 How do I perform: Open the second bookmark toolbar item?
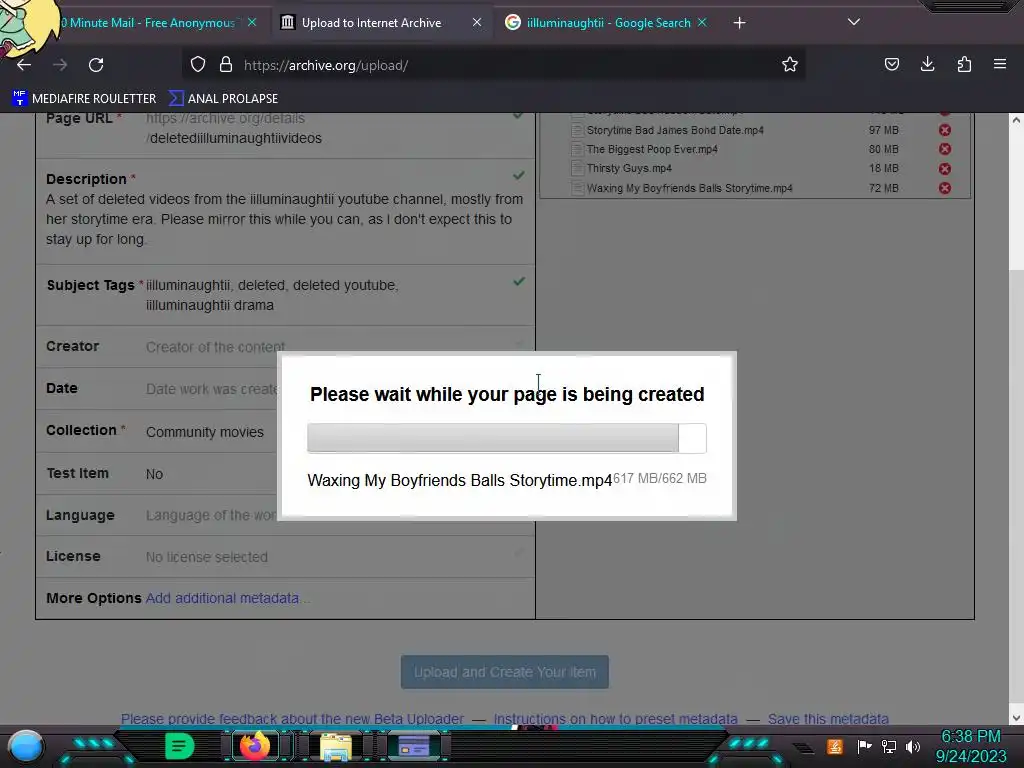coord(223,99)
